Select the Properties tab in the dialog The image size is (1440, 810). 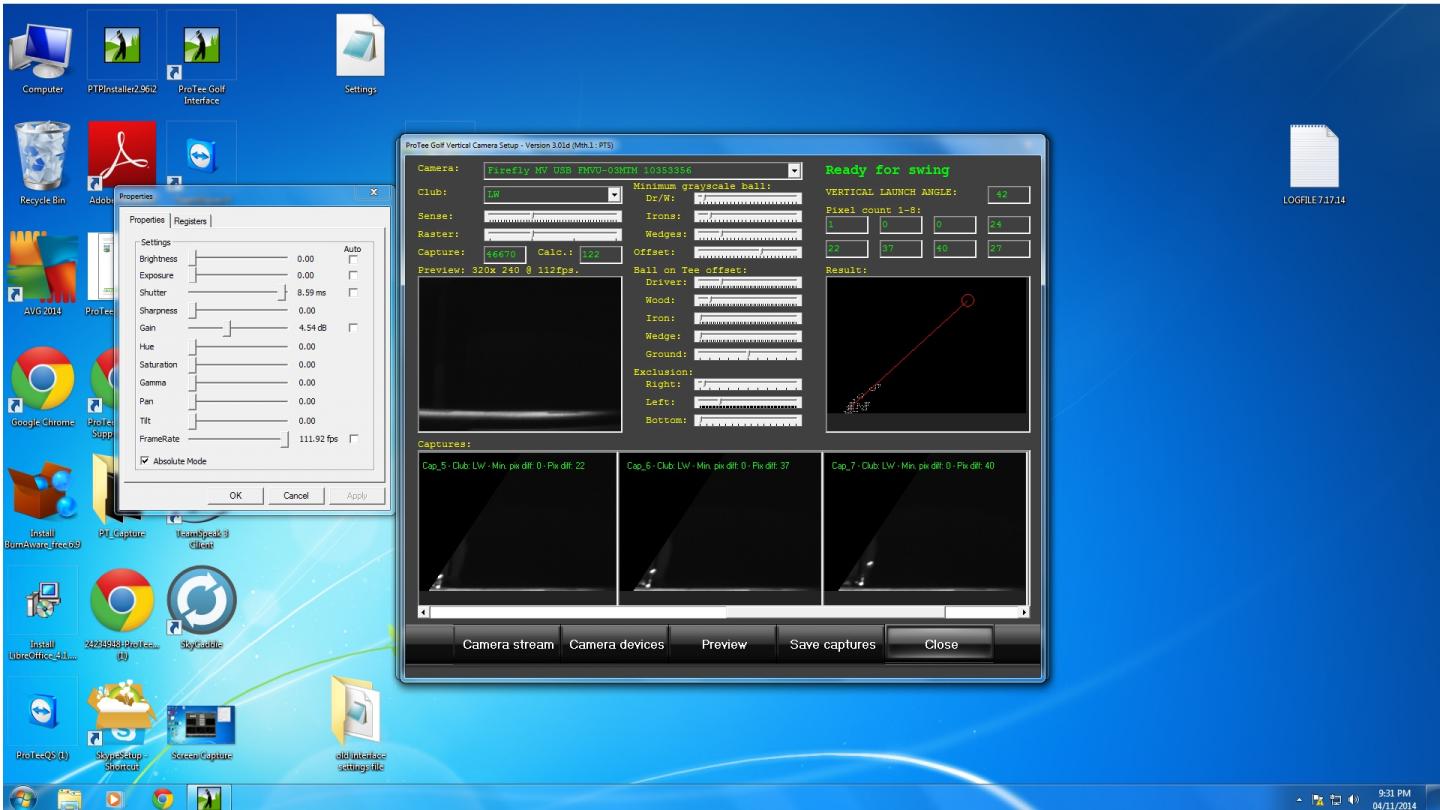[147, 220]
